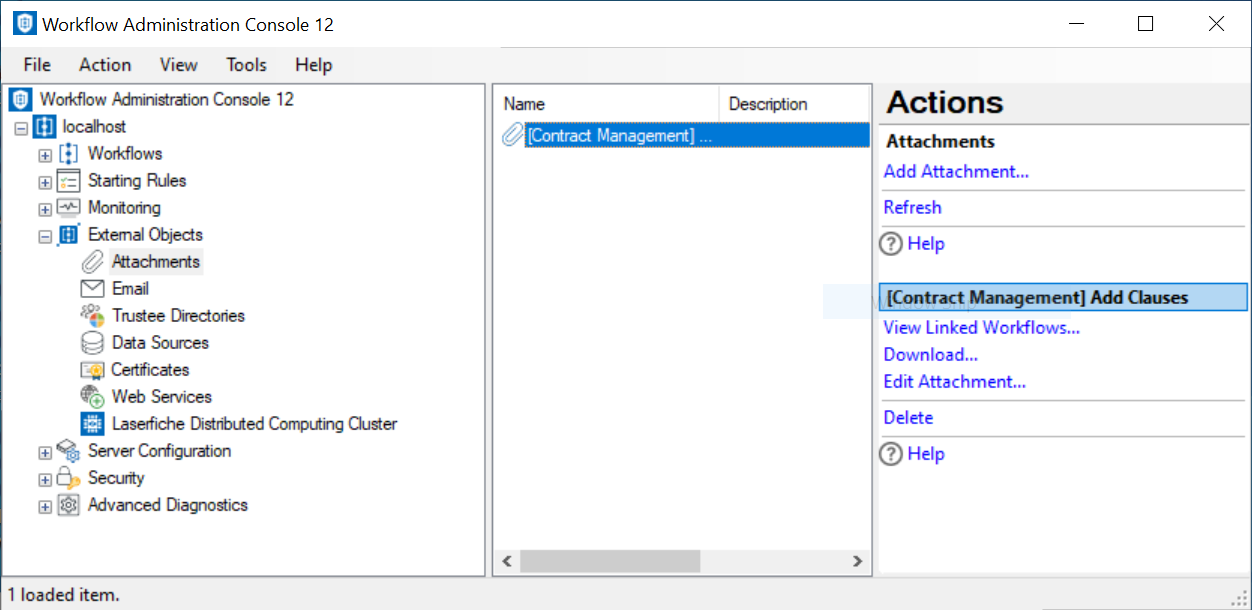This screenshot has height=610, width=1252.
Task: Open the Tools menu
Action: (246, 65)
